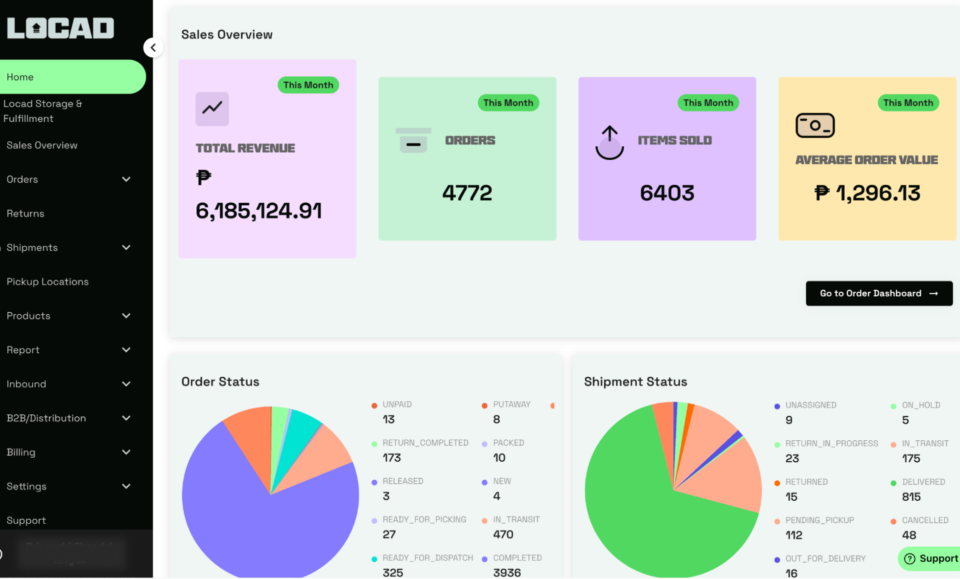This screenshot has width=960, height=579.
Task: Navigate to Pickup Locations
Action: (48, 282)
